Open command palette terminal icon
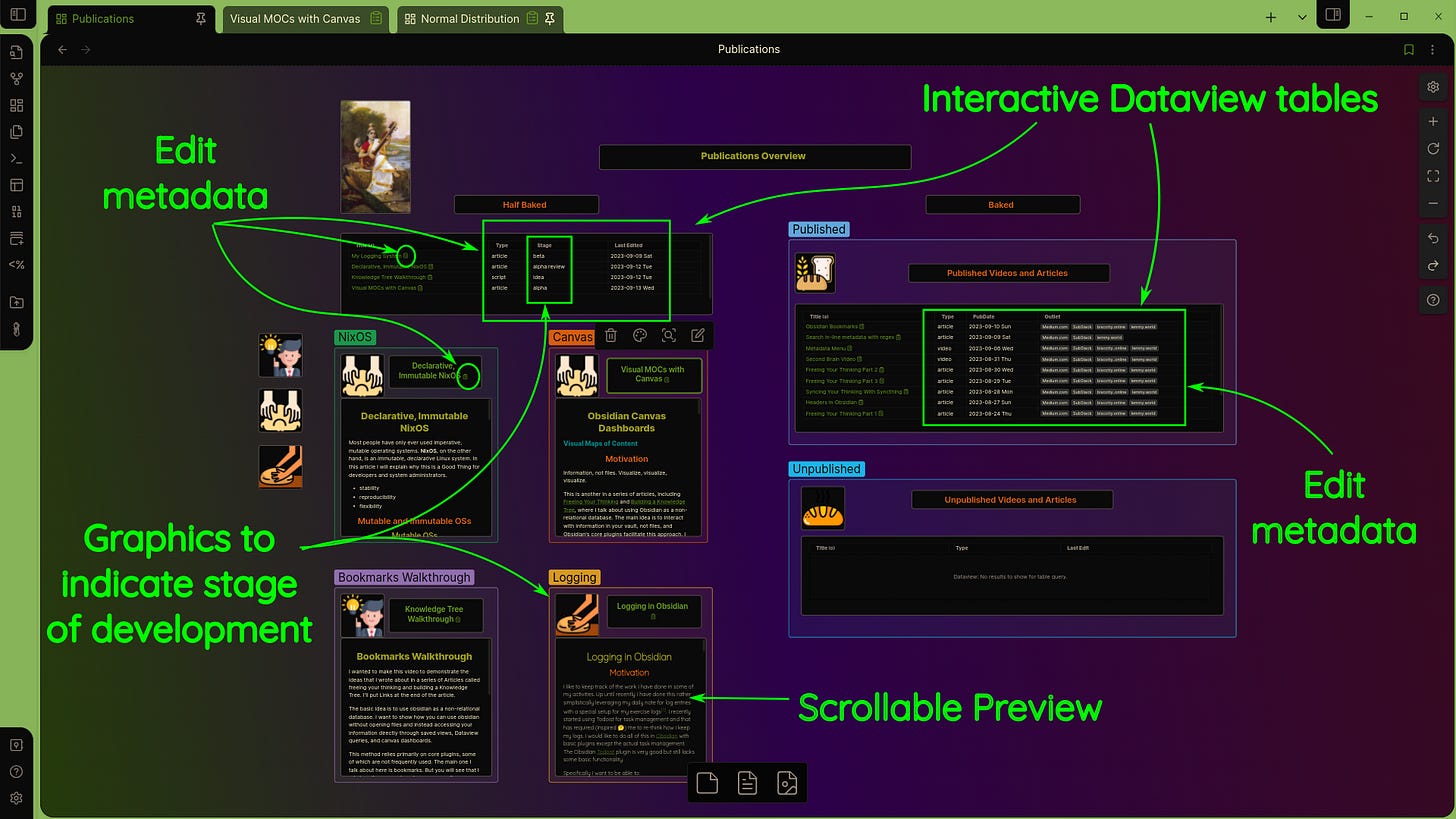The image size is (1456, 819). pyautogui.click(x=16, y=159)
